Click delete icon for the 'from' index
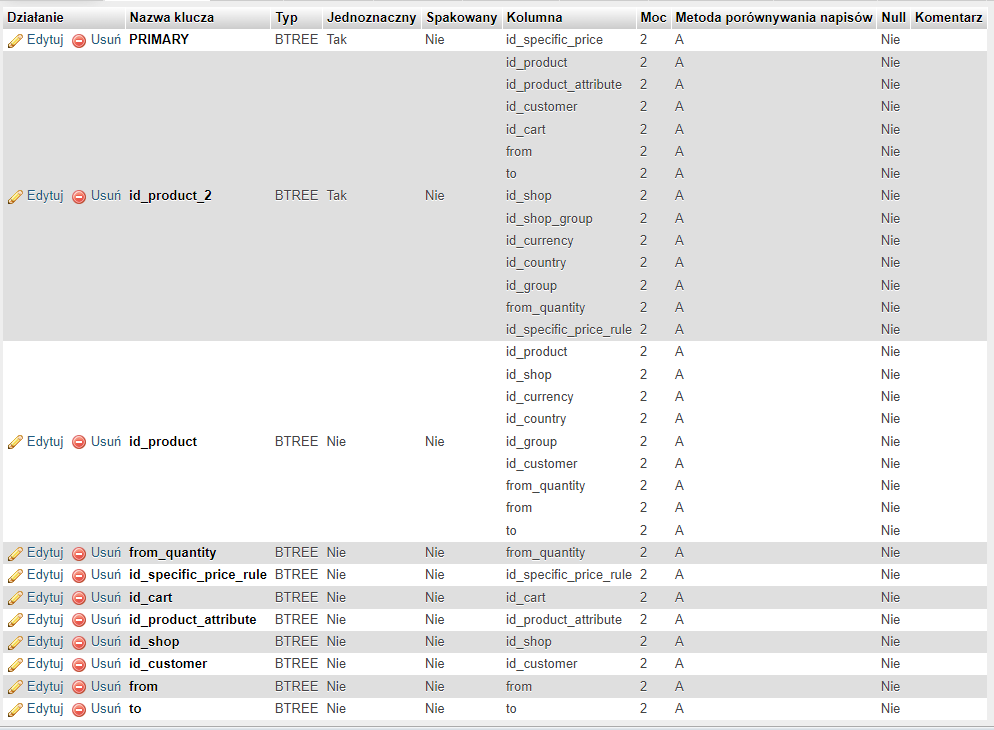 pyautogui.click(x=79, y=688)
